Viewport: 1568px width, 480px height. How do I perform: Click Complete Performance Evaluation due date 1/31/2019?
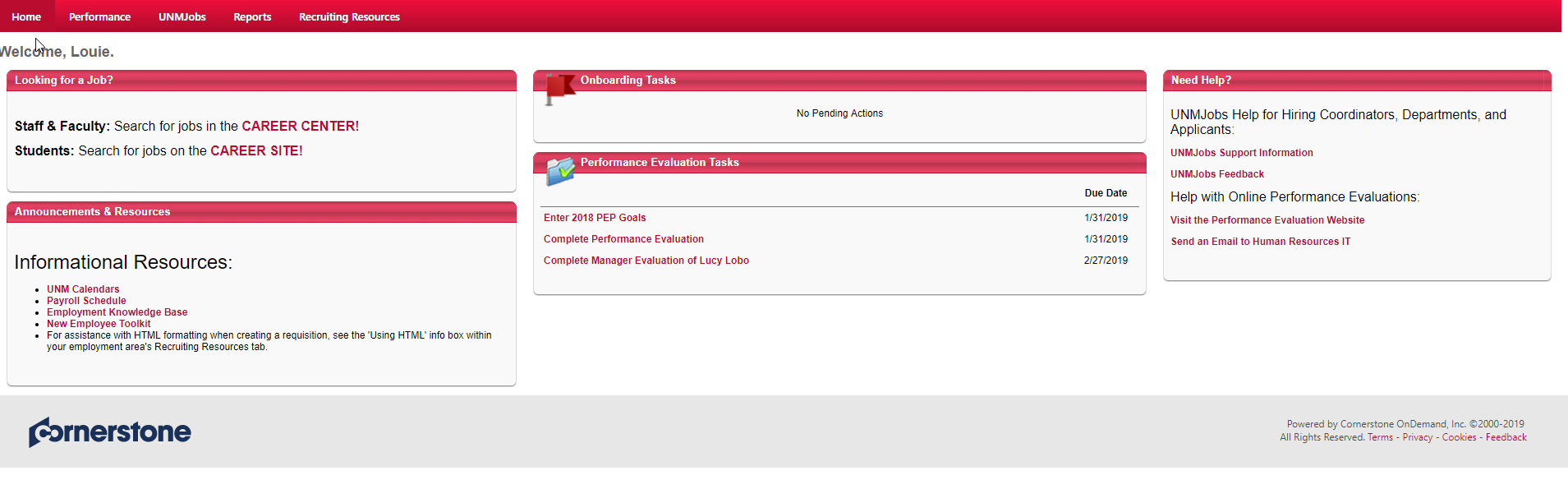click(1106, 239)
